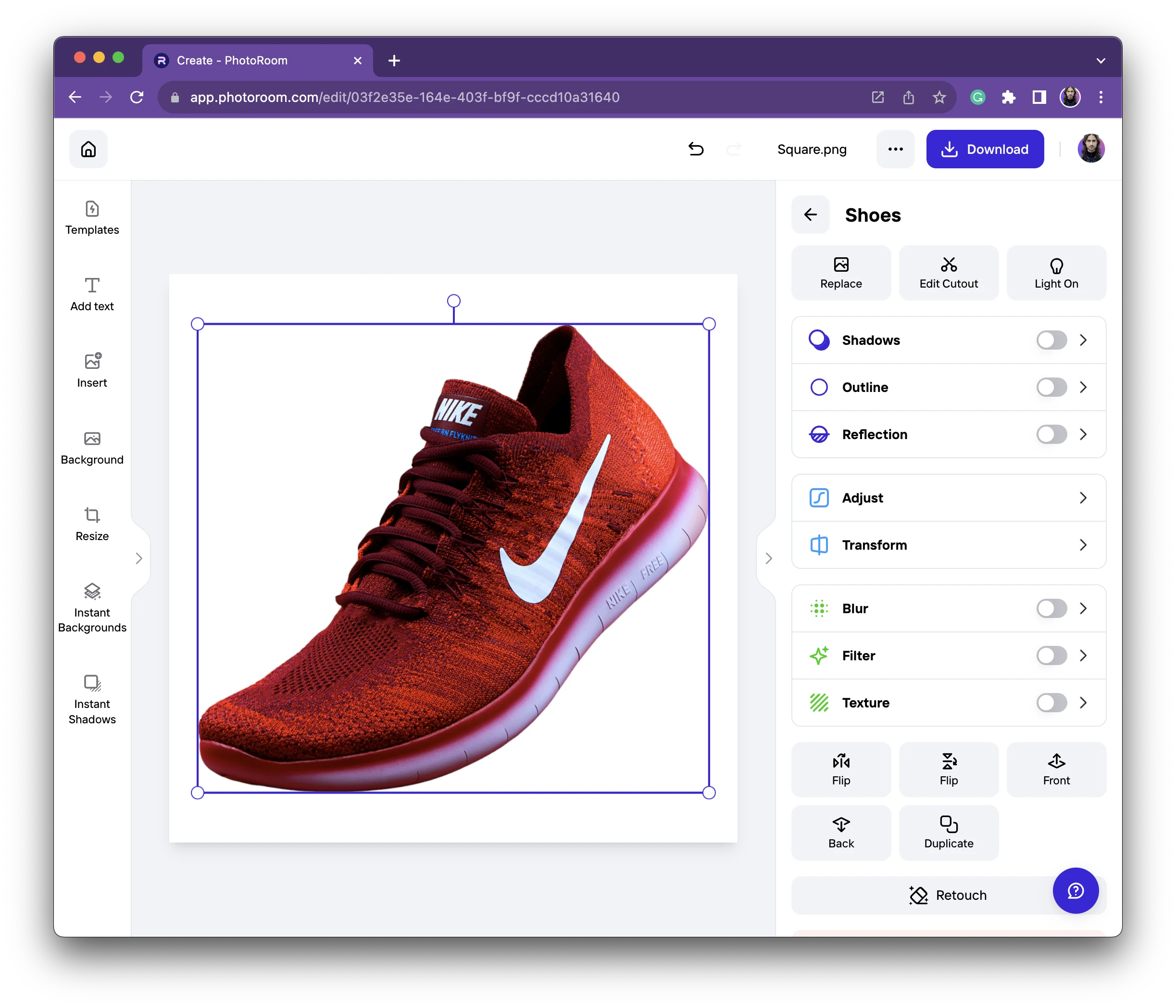Open the Insert image tool
The image size is (1176, 1008).
coord(92,371)
